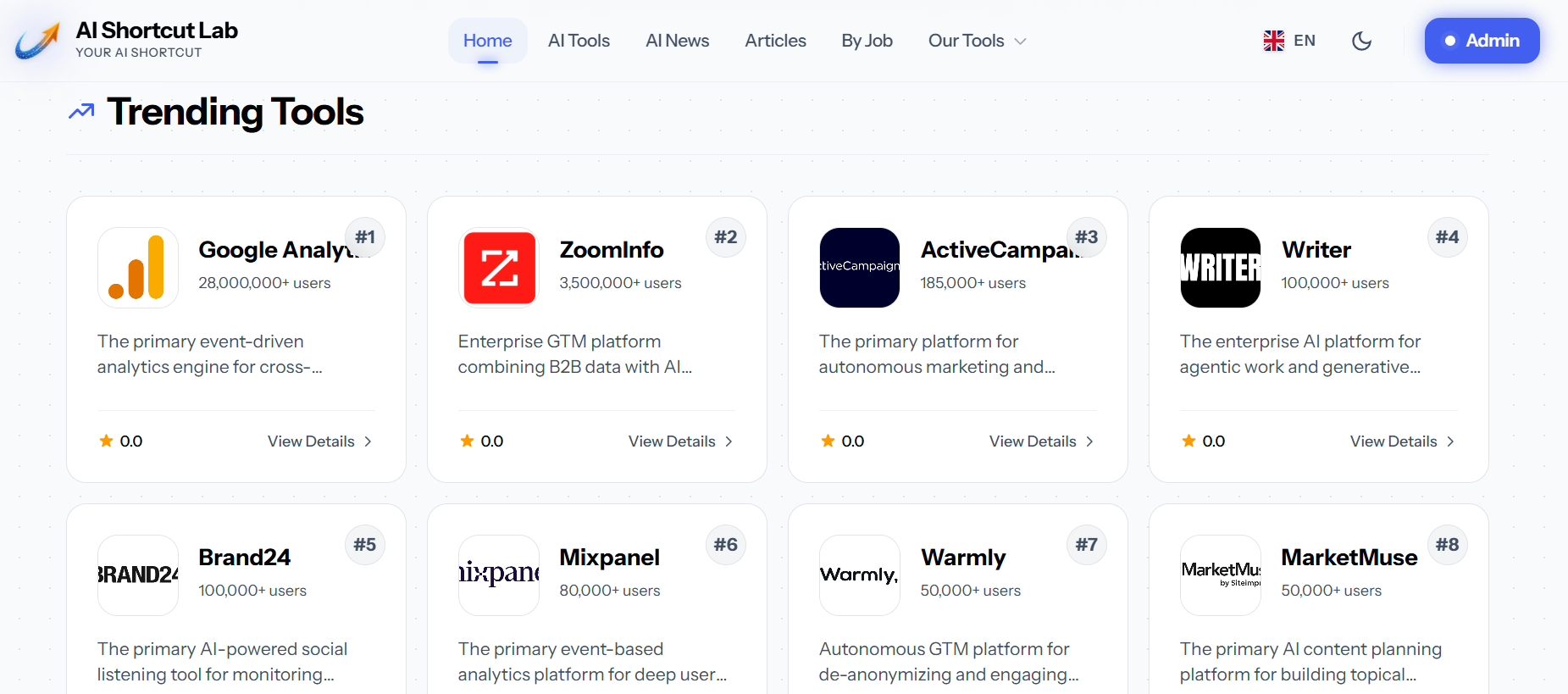Screen dimensions: 1568x694
Task: Click the Brand24 logo icon
Action: point(137,575)
